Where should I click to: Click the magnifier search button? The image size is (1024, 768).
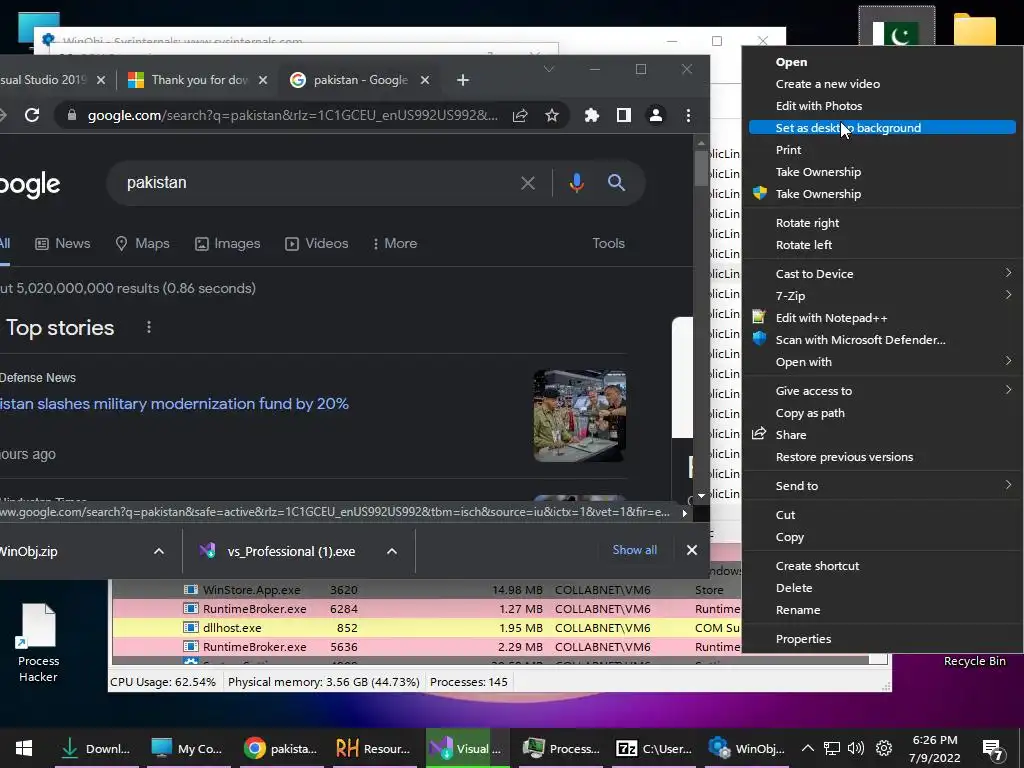(616, 183)
